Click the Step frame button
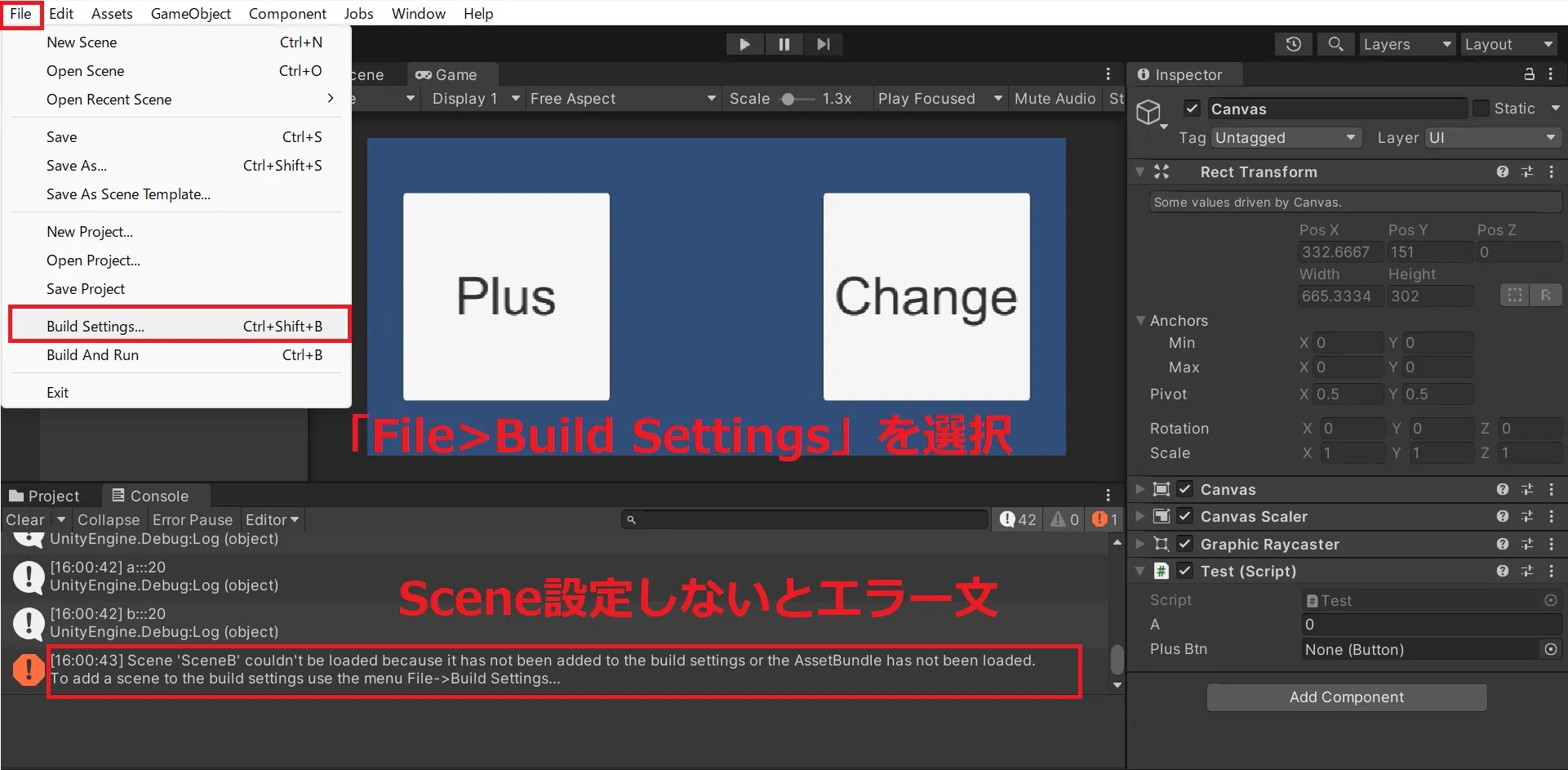The width and height of the screenshot is (1568, 770). pos(823,44)
